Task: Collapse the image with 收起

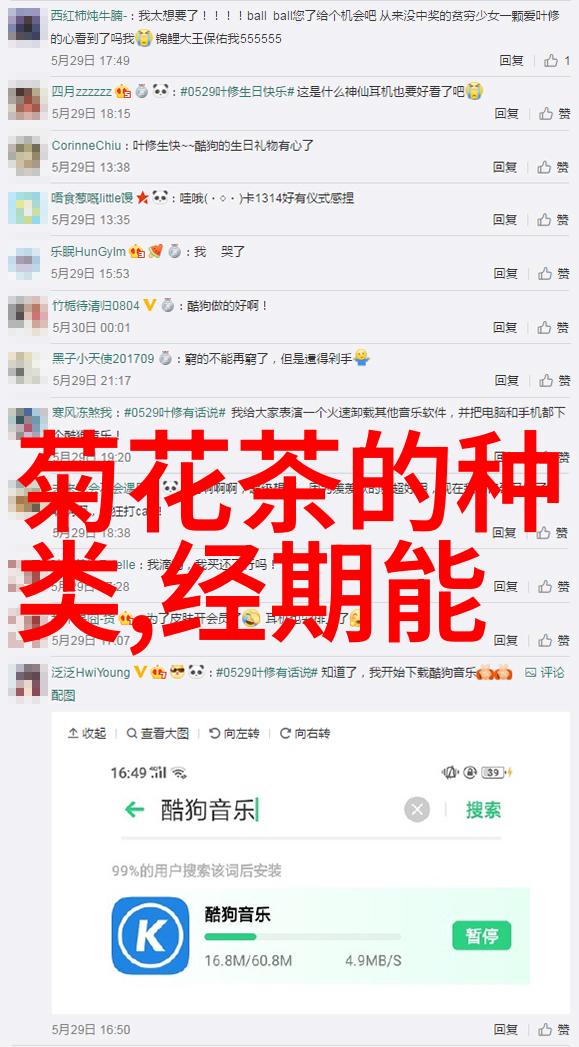Action: (87, 733)
